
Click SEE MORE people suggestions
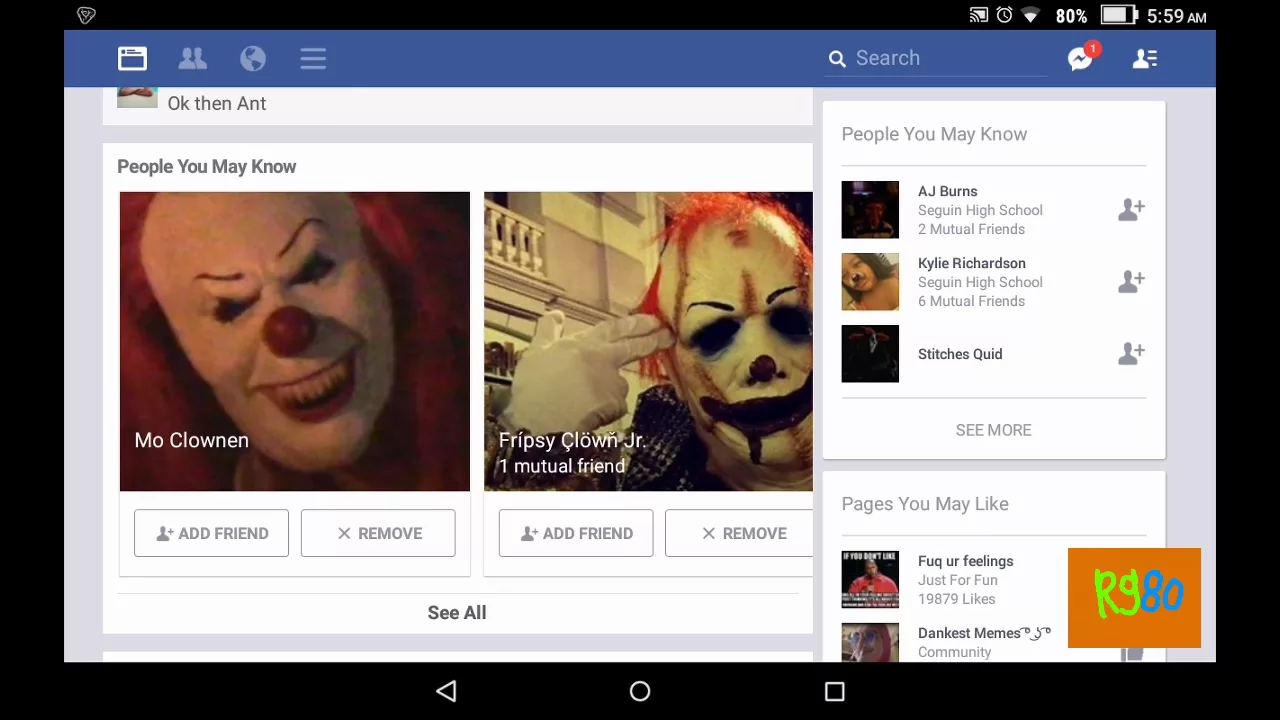coord(993,430)
